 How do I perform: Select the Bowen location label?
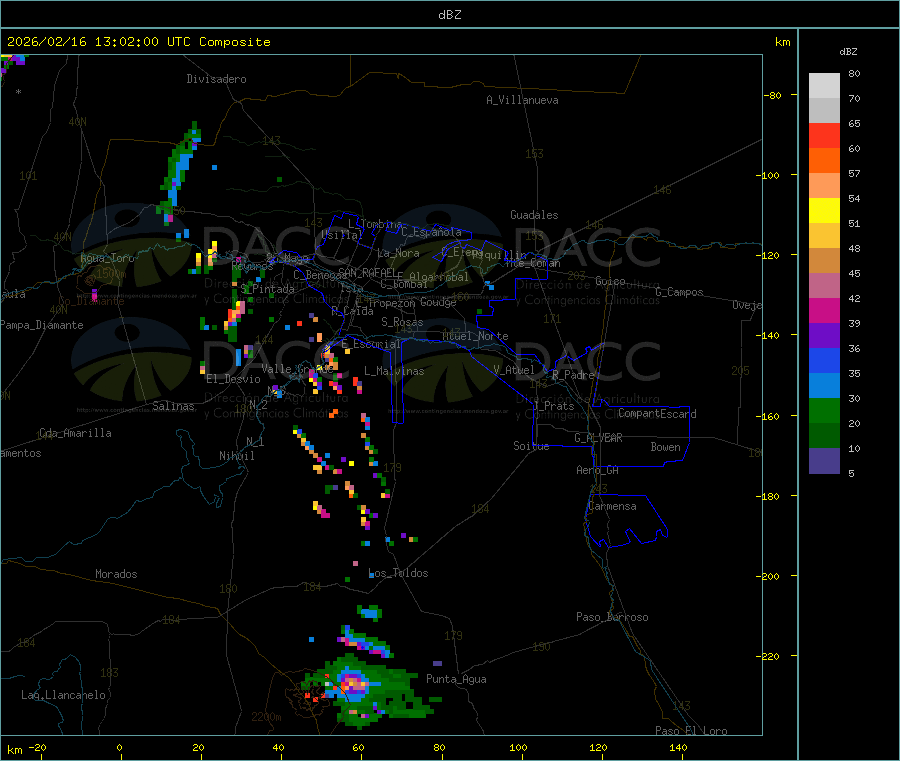[665, 447]
